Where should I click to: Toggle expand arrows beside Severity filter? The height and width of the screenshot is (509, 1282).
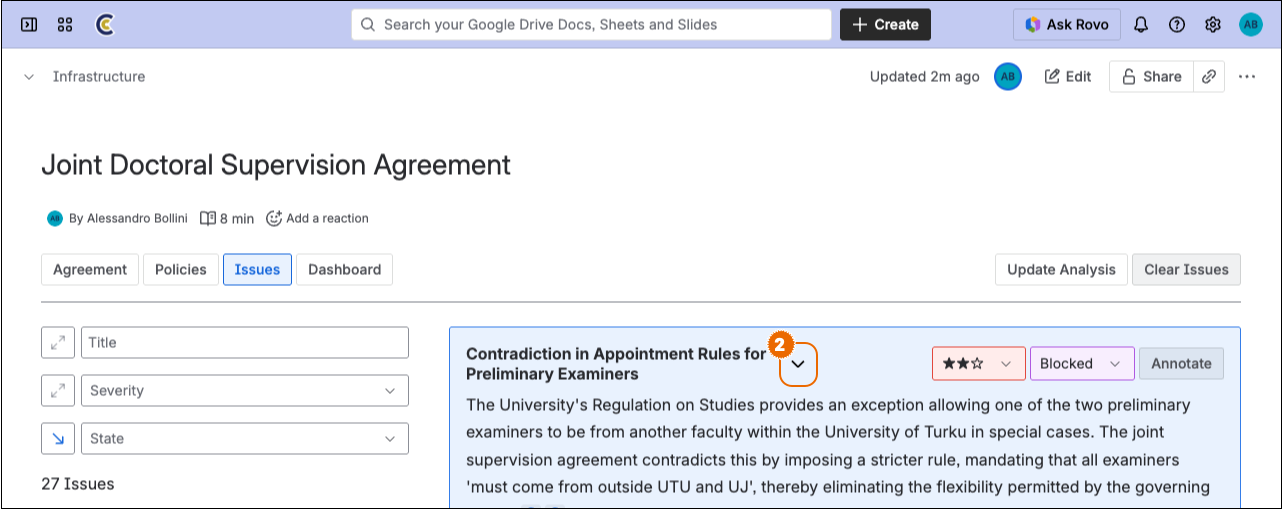(58, 391)
